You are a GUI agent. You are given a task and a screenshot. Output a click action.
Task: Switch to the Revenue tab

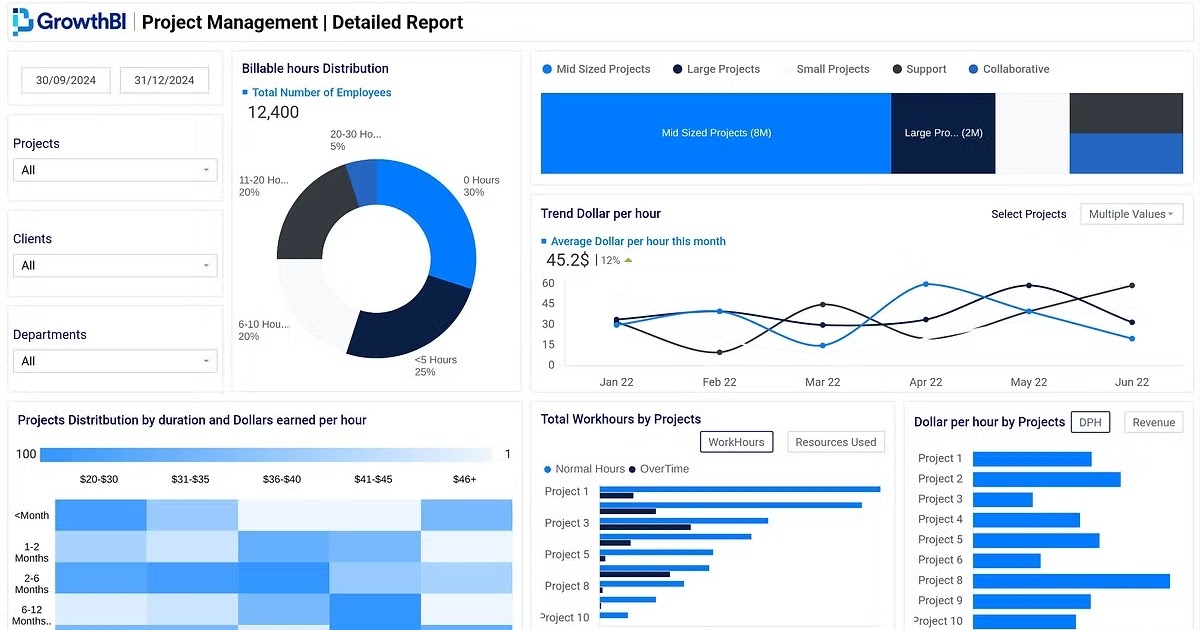[x=1153, y=422]
